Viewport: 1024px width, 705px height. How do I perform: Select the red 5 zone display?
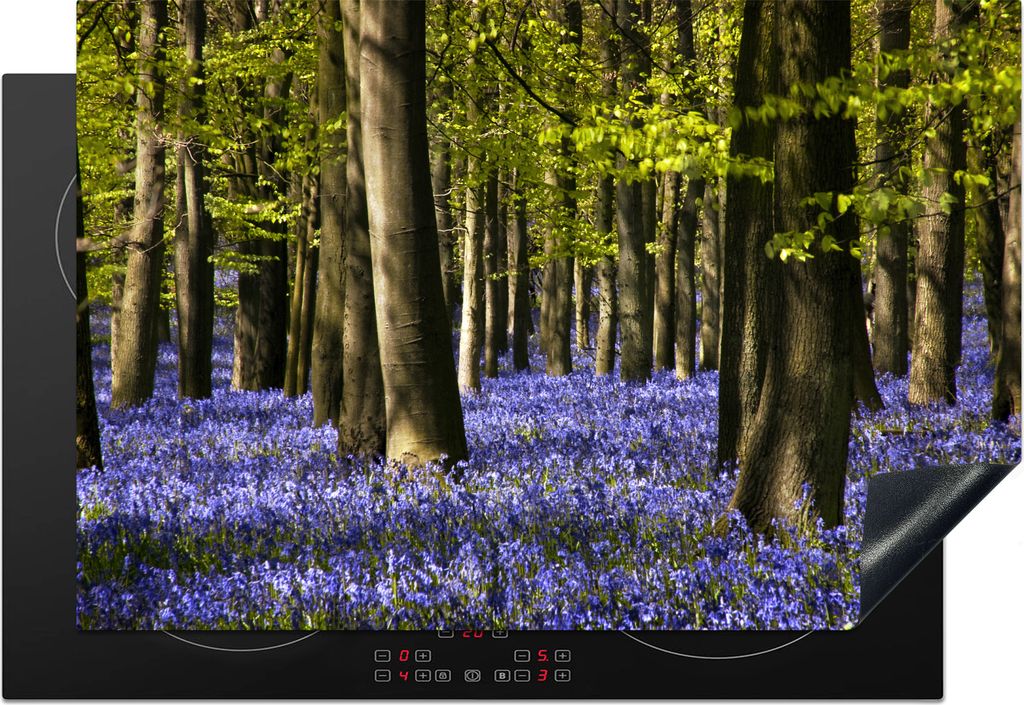click(x=543, y=656)
